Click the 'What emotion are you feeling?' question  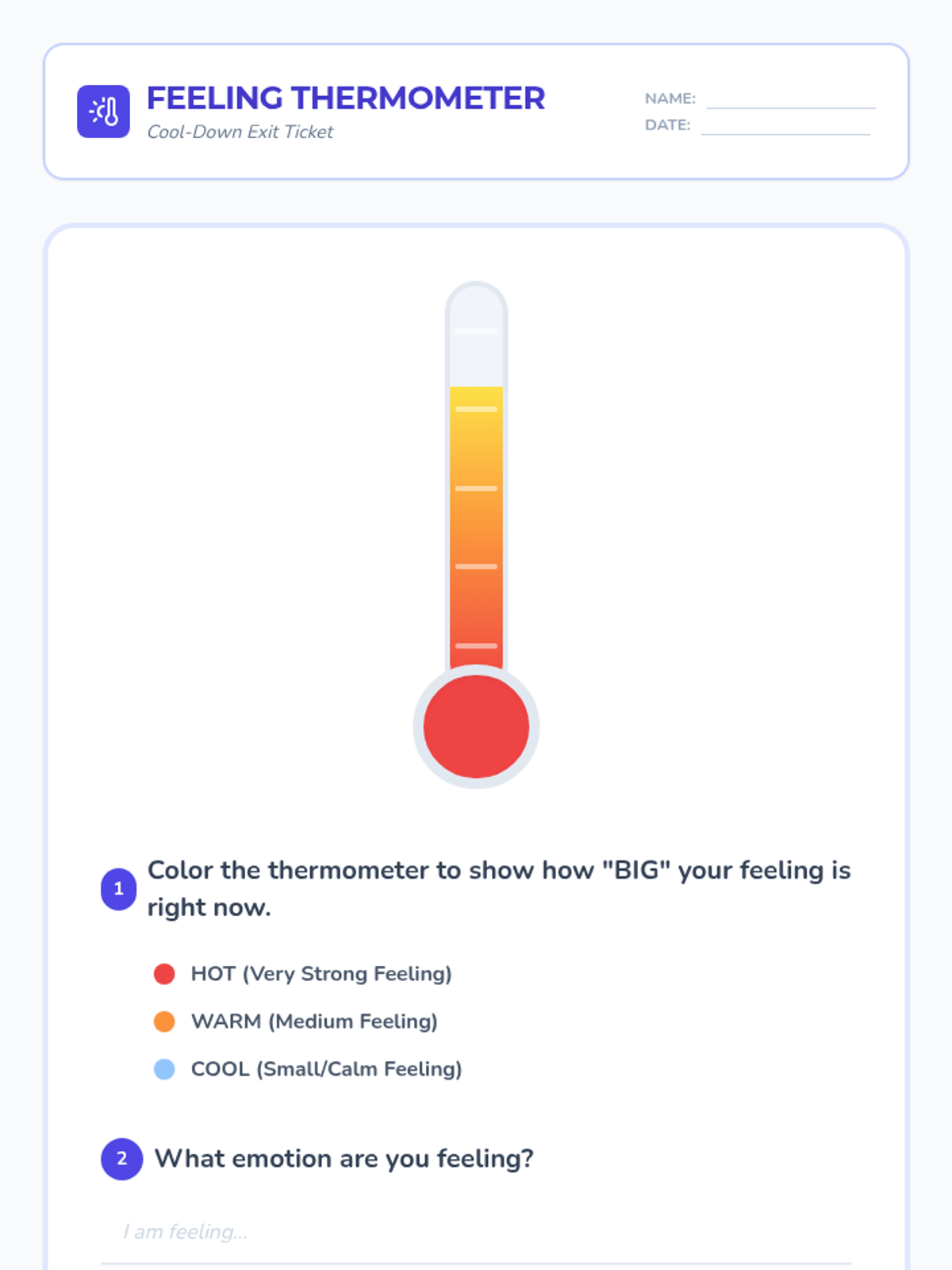point(344,1159)
